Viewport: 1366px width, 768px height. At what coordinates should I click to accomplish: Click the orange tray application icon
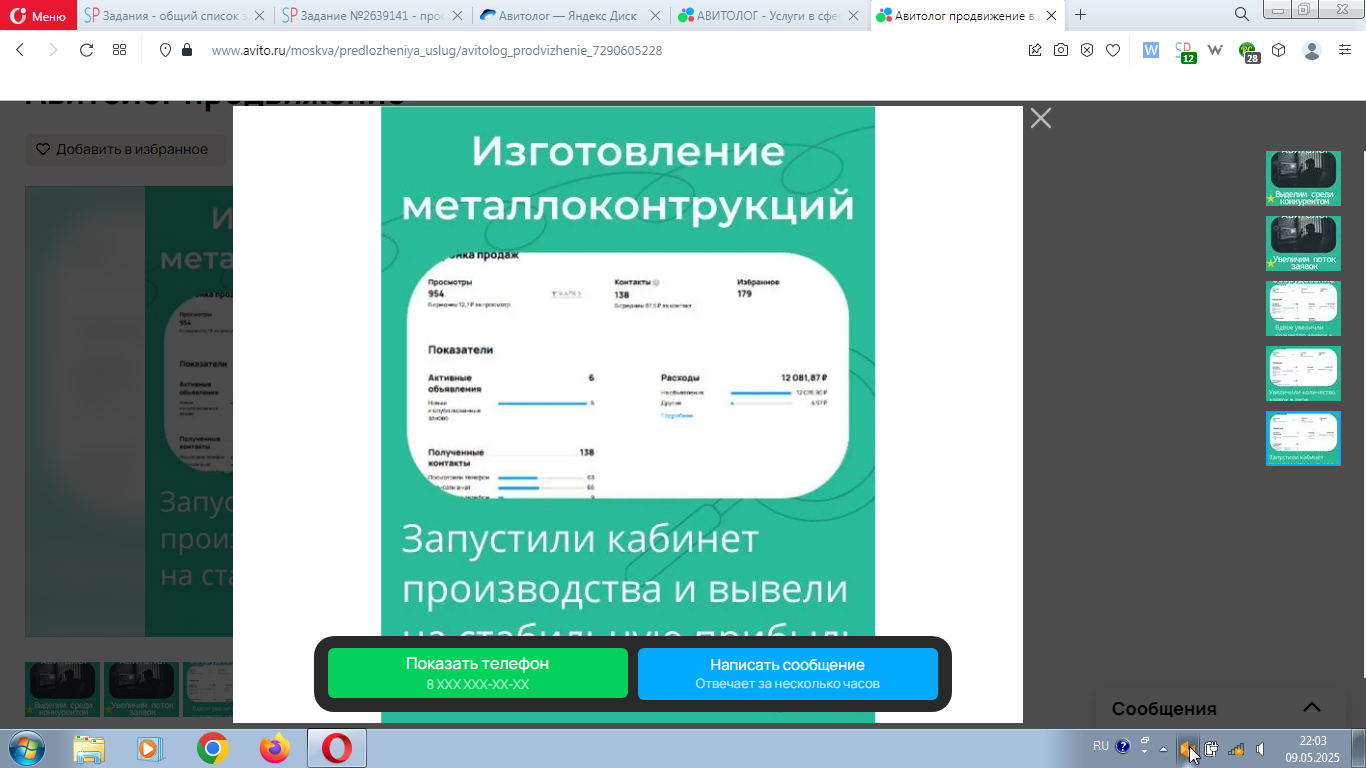1187,748
